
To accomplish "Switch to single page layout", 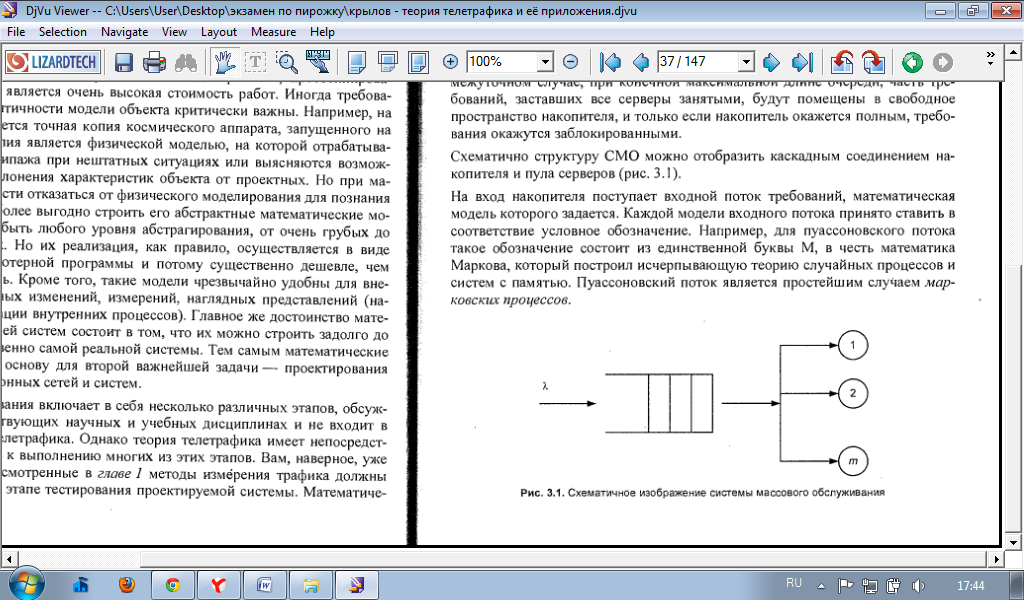I will point(357,63).
